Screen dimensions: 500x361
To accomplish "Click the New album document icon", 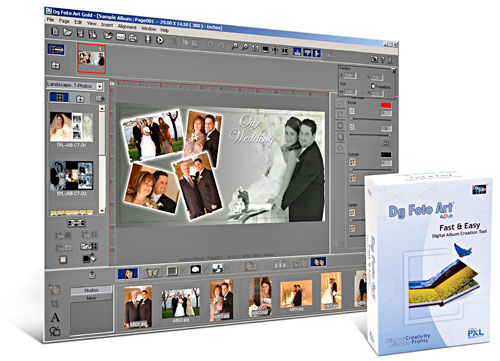I will [55, 32].
